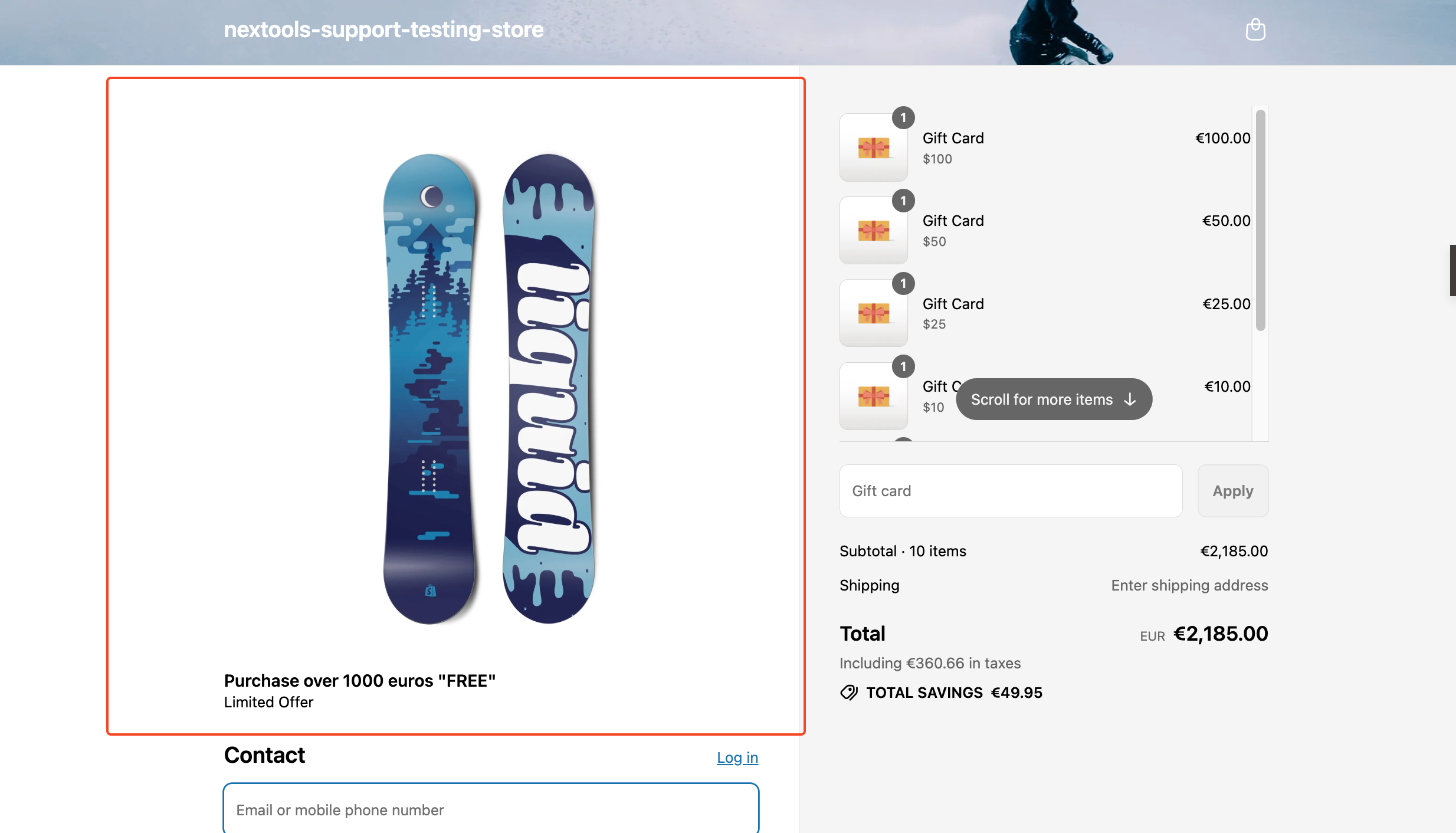
Task: Click the €25 Gift Card thumbnail
Action: click(x=873, y=313)
